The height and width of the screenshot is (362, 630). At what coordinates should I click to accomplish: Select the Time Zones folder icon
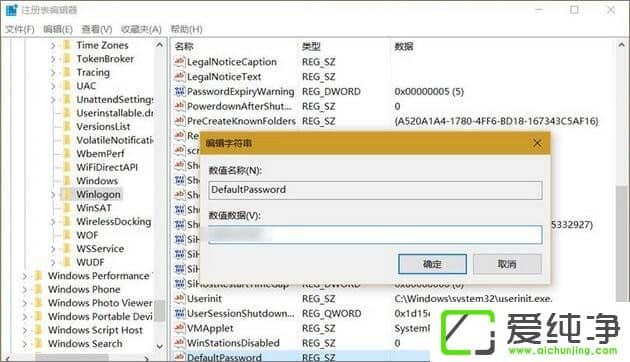click(x=67, y=45)
